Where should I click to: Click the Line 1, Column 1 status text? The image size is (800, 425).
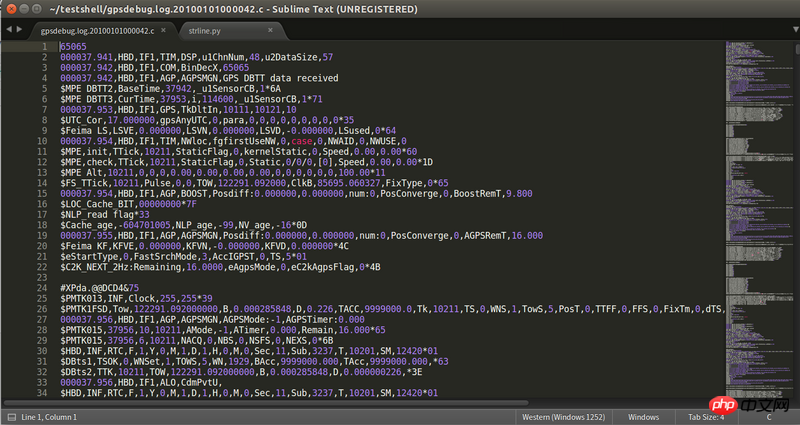(49, 417)
